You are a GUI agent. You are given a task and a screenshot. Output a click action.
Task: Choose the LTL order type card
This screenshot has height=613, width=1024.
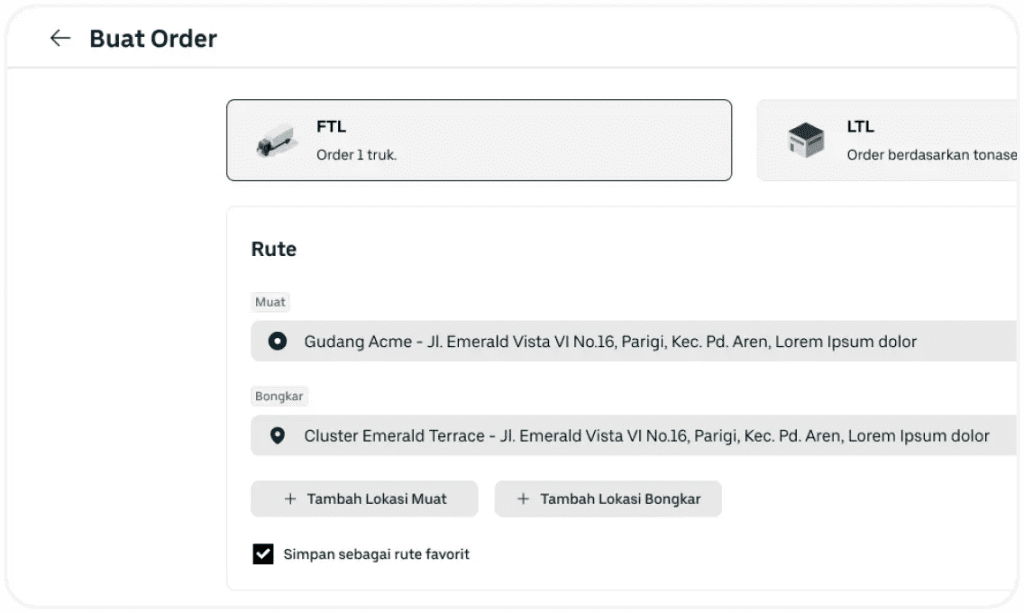point(888,140)
